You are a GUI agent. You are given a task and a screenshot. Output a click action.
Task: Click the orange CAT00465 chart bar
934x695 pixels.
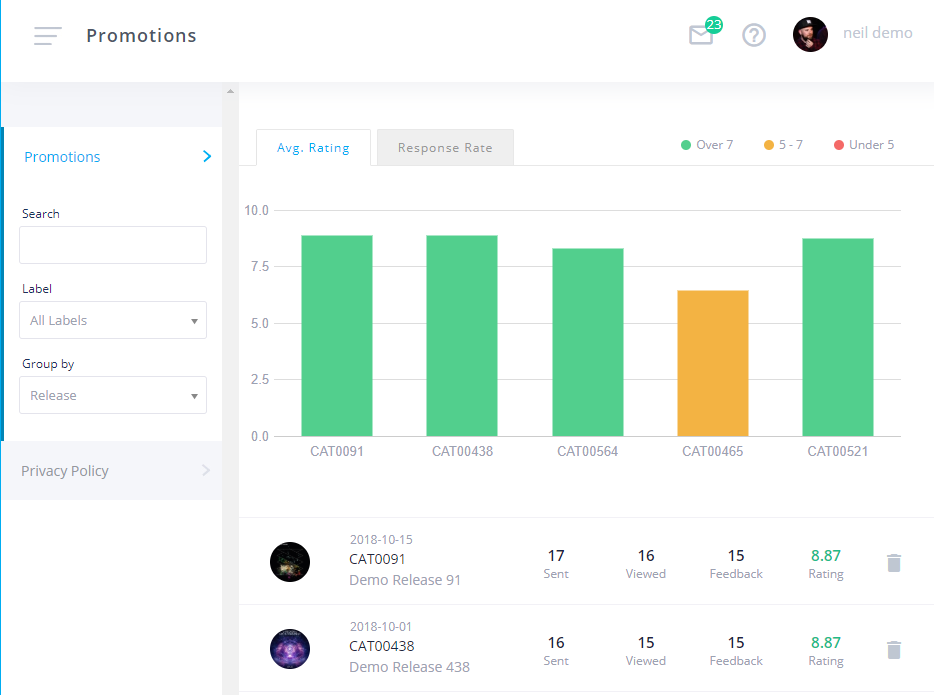click(x=713, y=363)
